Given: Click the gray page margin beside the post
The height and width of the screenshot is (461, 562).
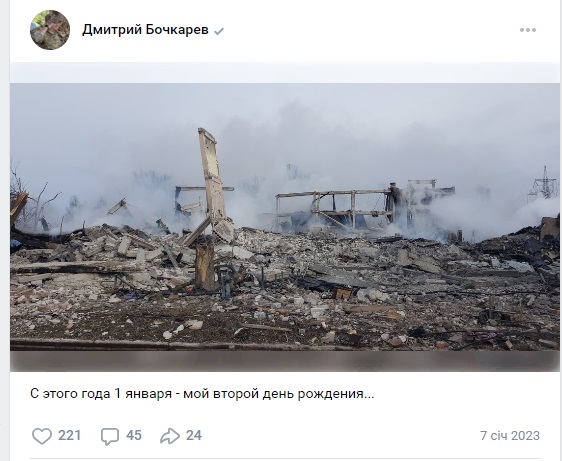Looking at the screenshot, I should [4, 230].
